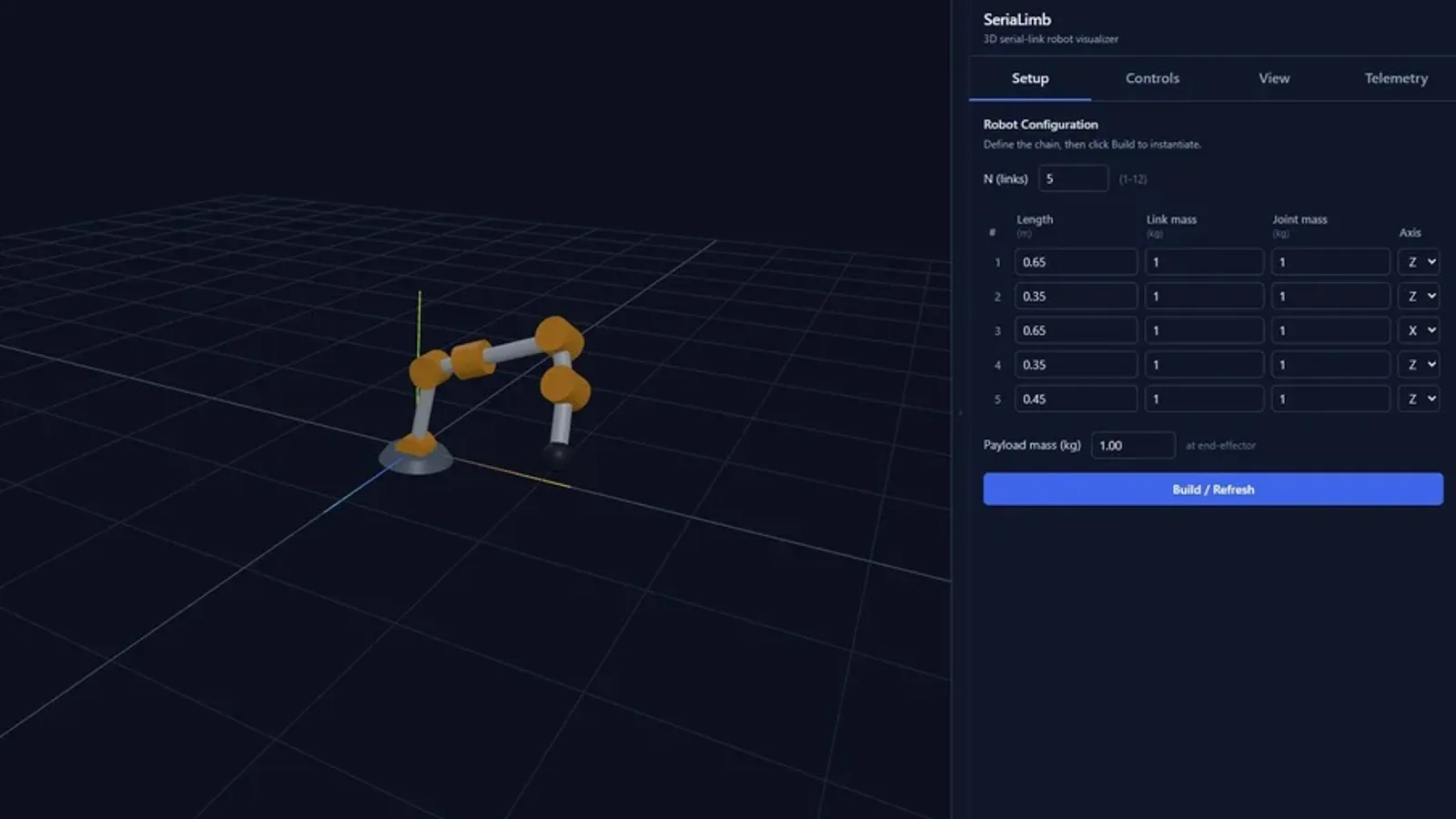Click the sidebar collapse handle
The image size is (1456, 819).
click(x=960, y=412)
